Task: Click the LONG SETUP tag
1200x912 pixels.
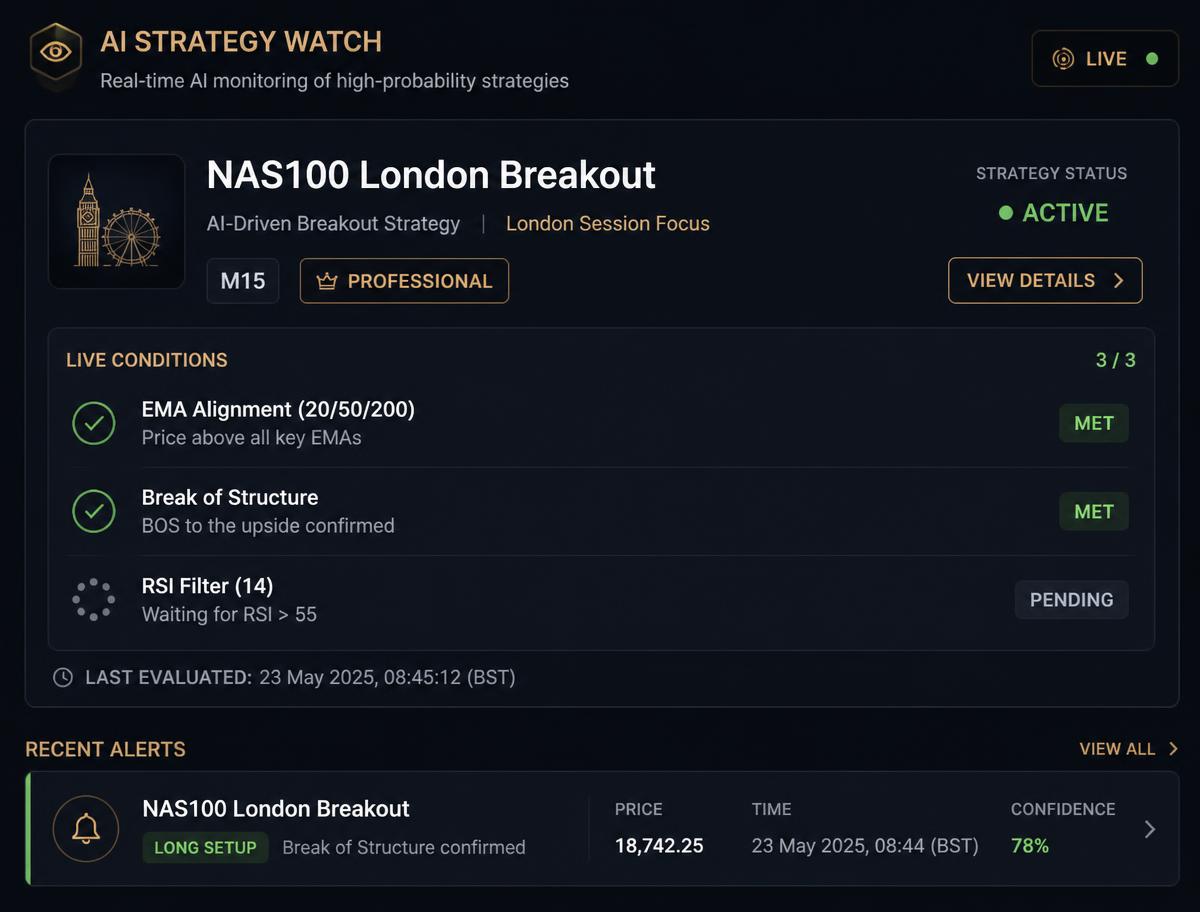Action: 205,847
